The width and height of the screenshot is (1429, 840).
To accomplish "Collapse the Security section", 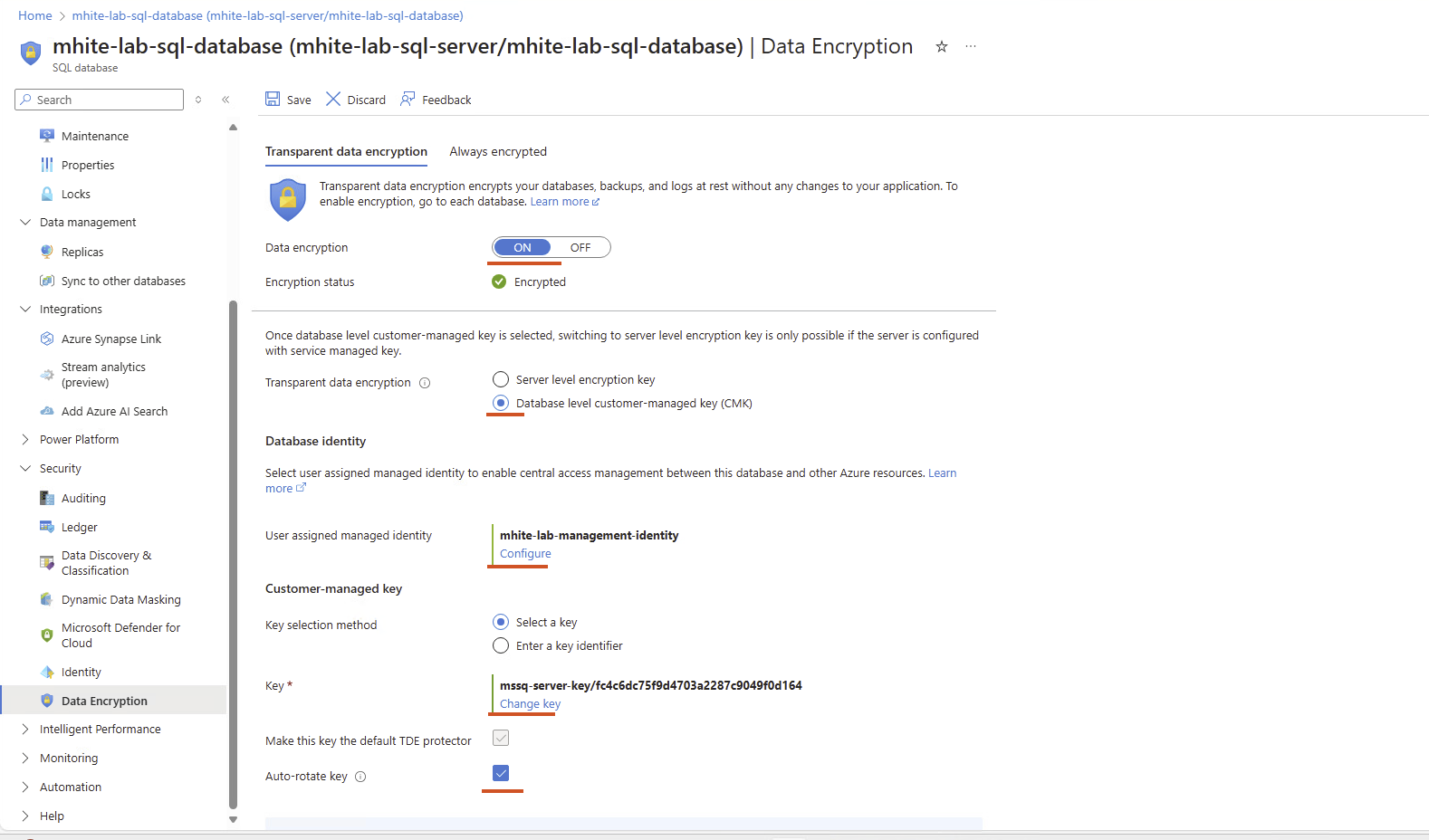I will 25,468.
